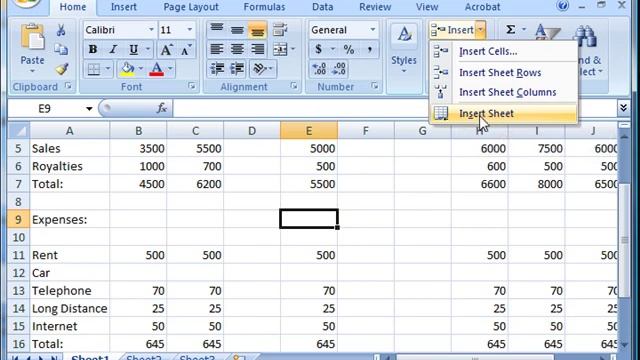Click Increase Indent icon
This screenshot has height=360, width=640.
(237, 69)
